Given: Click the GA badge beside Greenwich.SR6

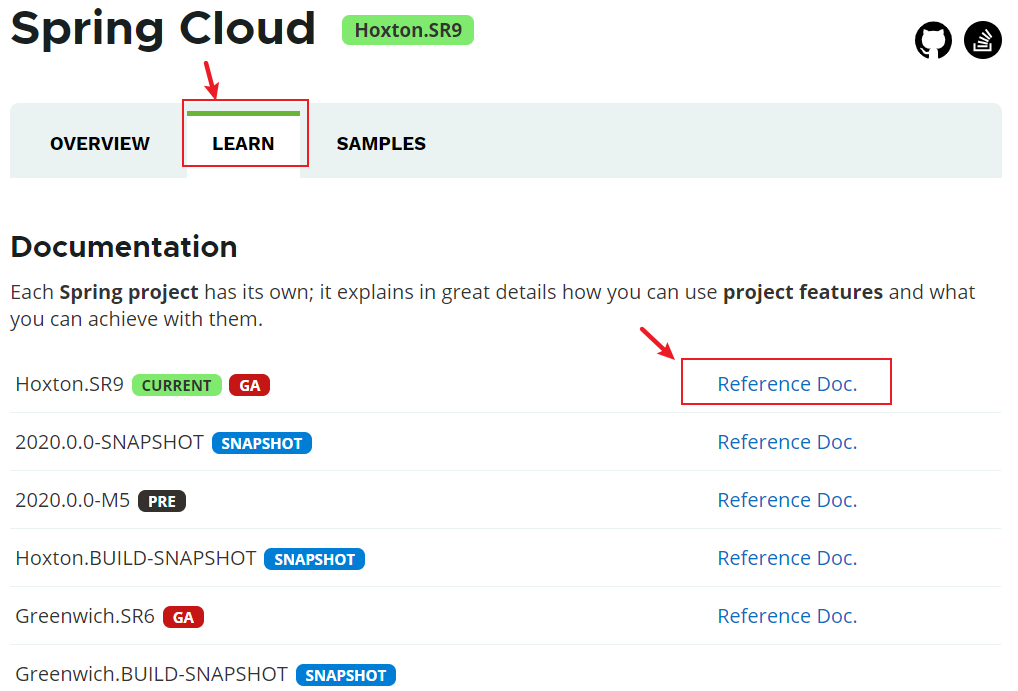Looking at the screenshot, I should tap(183, 617).
